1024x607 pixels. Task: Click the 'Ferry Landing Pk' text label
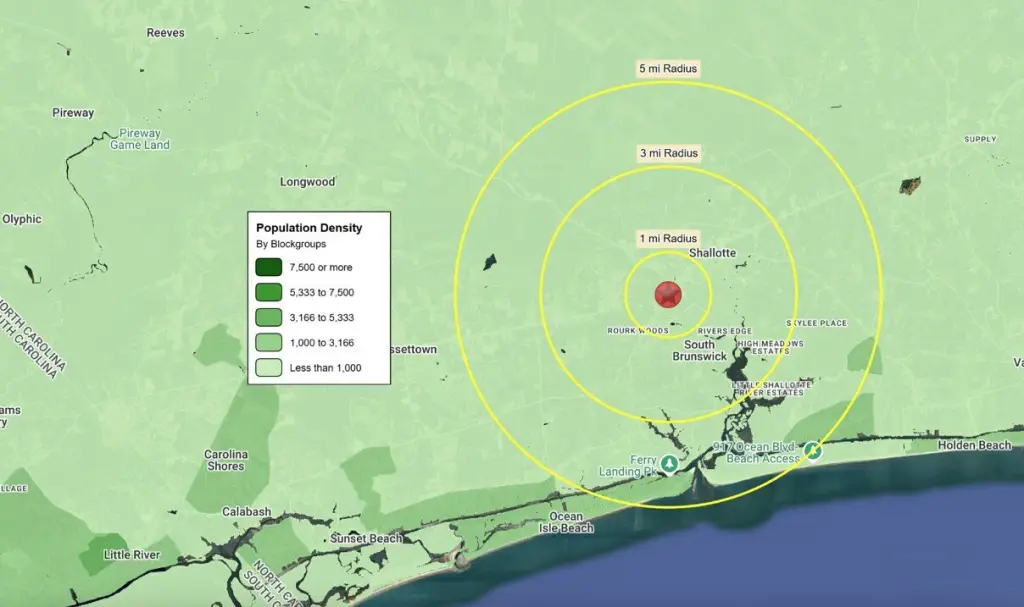coord(628,466)
